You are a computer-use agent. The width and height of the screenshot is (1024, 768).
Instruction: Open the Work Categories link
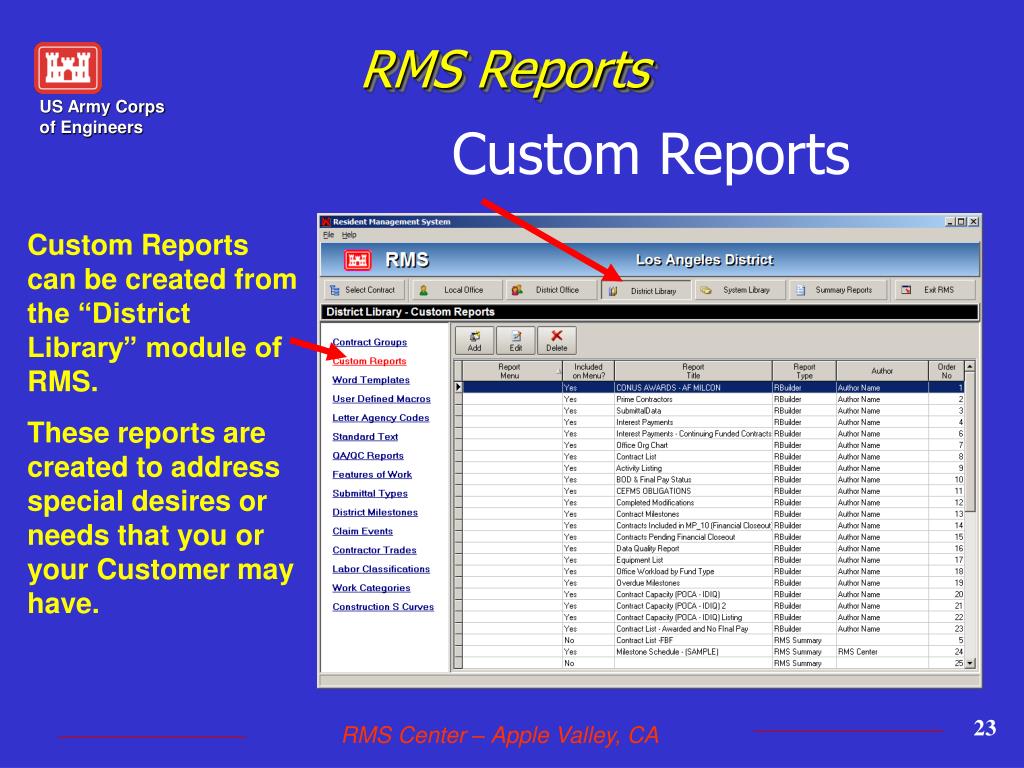click(x=371, y=588)
